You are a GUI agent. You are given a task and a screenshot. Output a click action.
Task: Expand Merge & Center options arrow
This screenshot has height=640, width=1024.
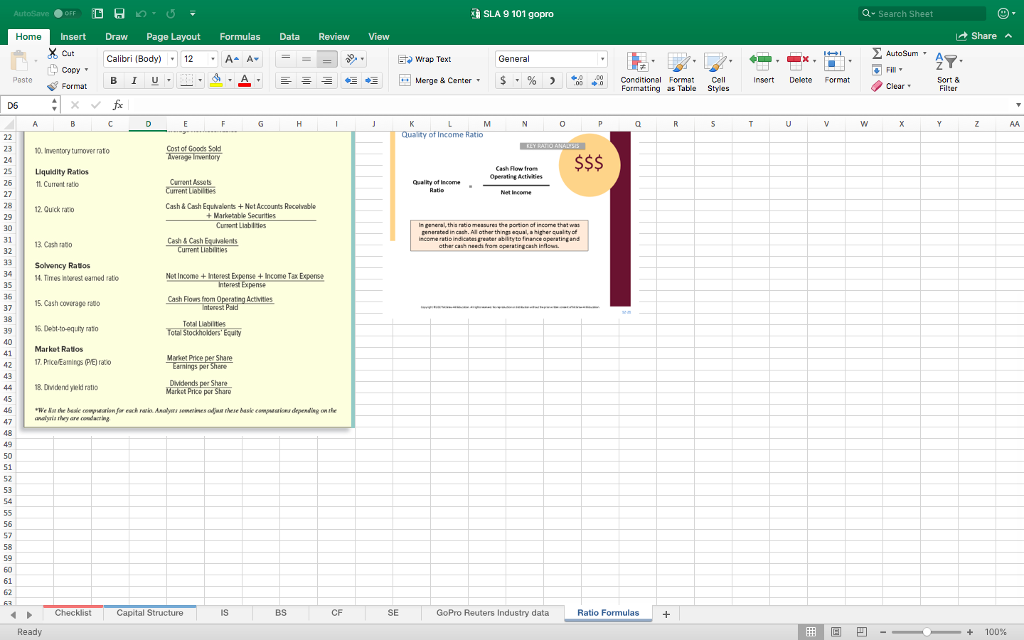(x=478, y=80)
